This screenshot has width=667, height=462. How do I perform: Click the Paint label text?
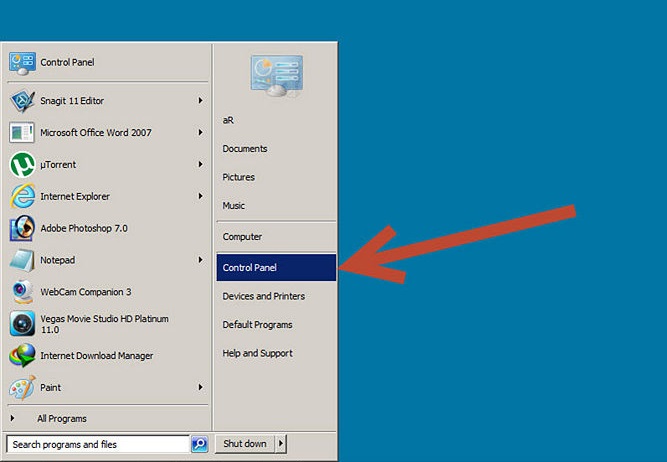click(50, 388)
